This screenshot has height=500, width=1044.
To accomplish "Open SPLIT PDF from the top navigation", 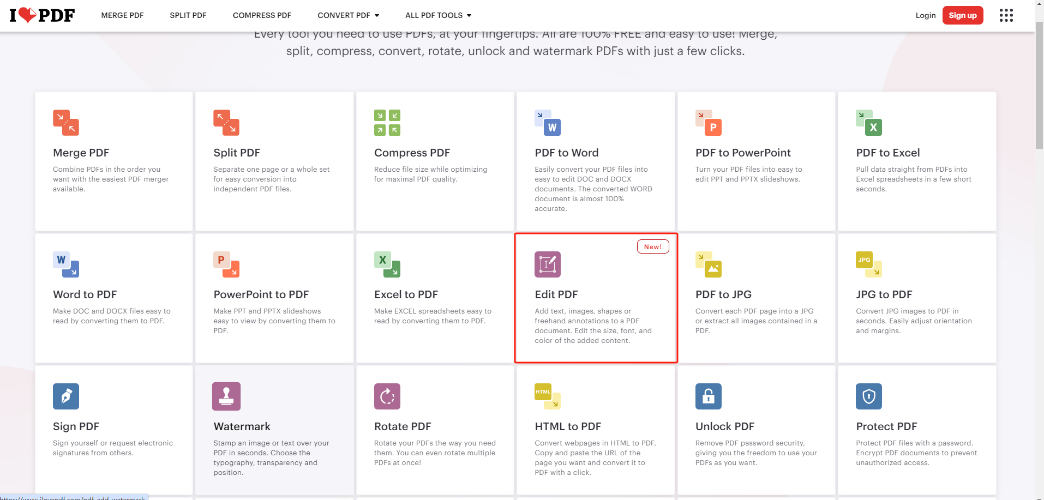I will point(188,15).
